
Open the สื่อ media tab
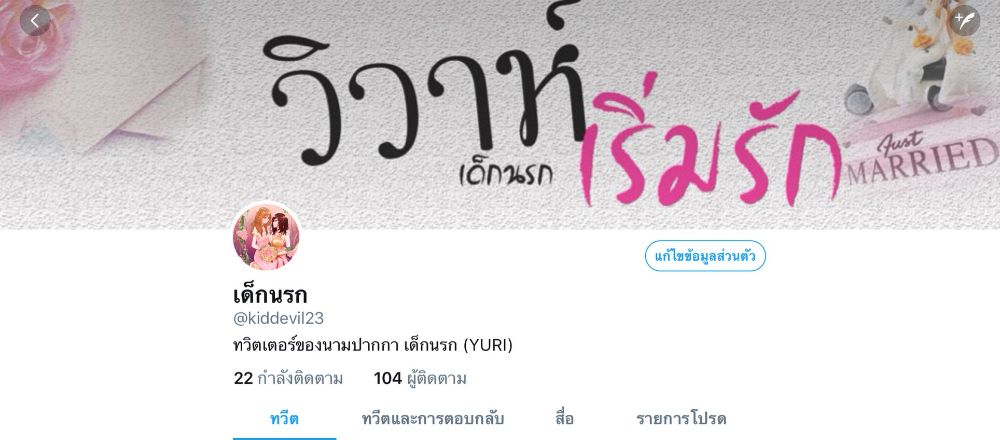[x=564, y=419]
